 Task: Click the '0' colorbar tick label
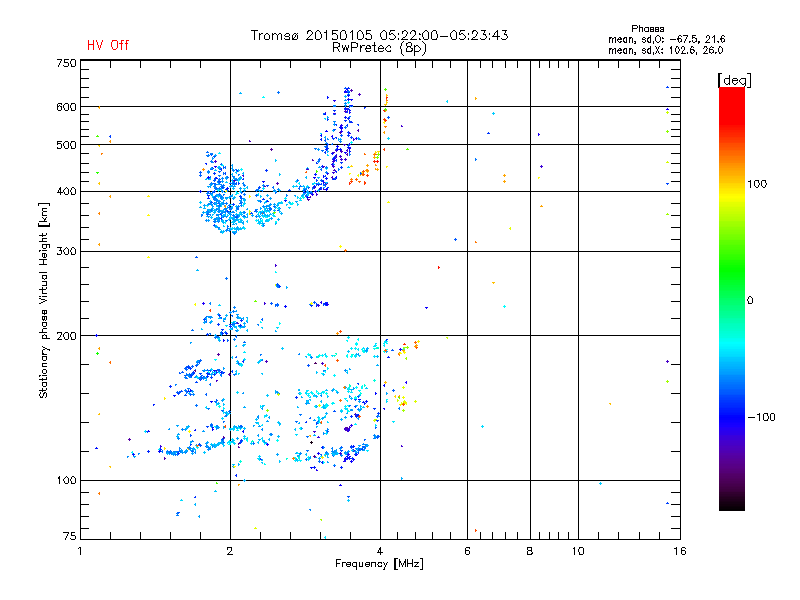750,301
